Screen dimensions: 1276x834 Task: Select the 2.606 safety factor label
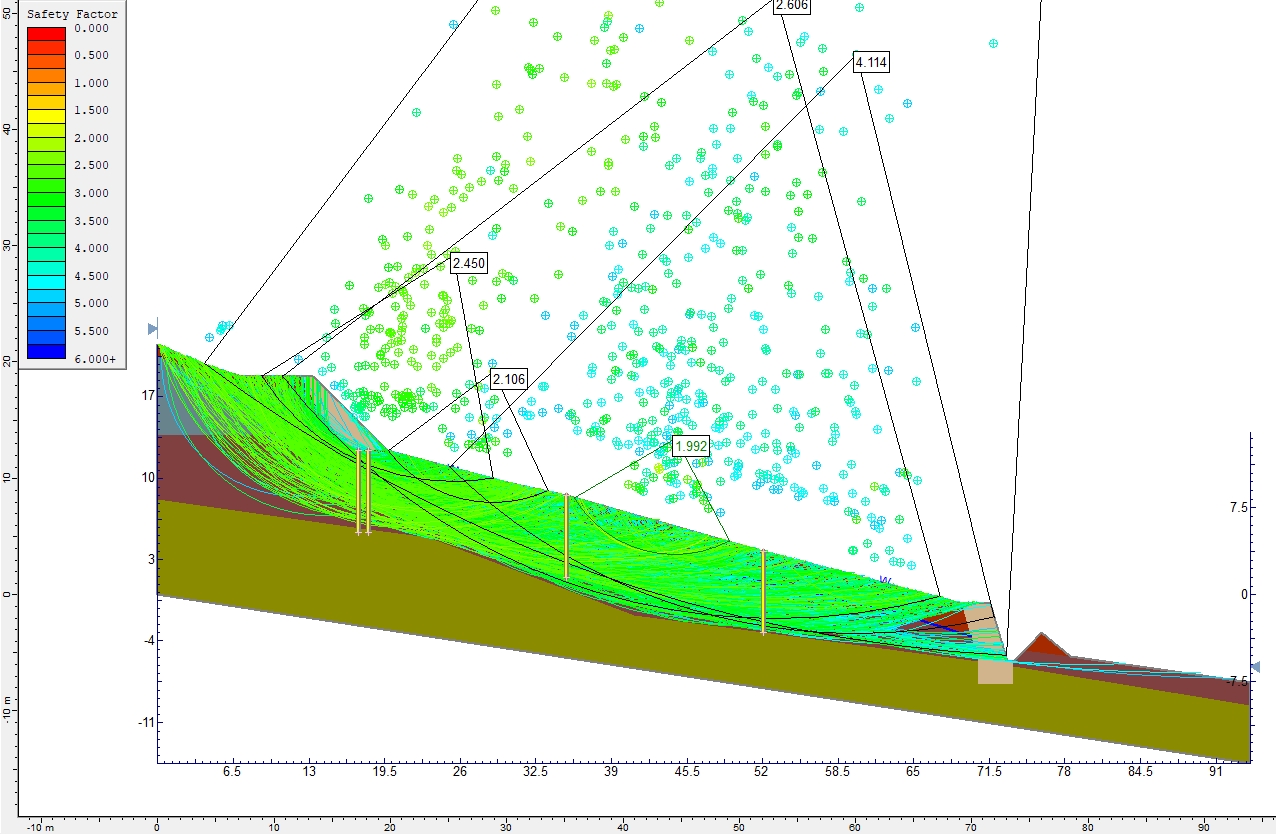tap(791, 5)
